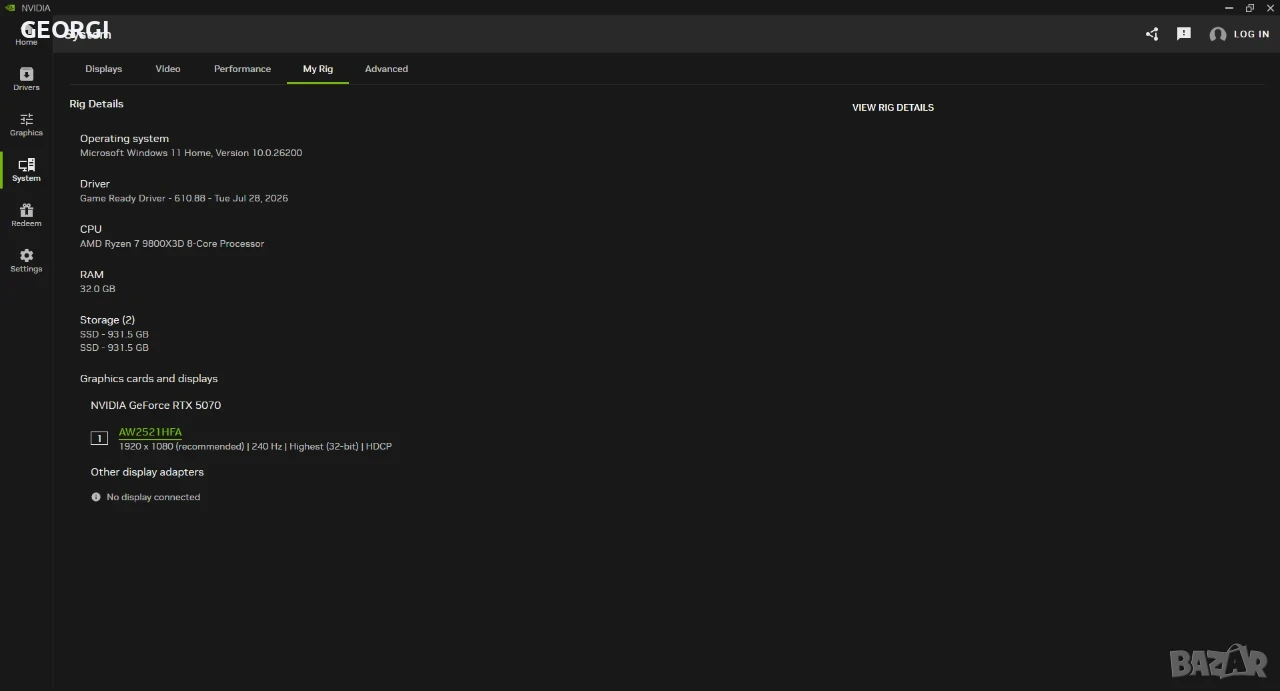
Task: Switch to the Video tab
Action: click(x=168, y=69)
